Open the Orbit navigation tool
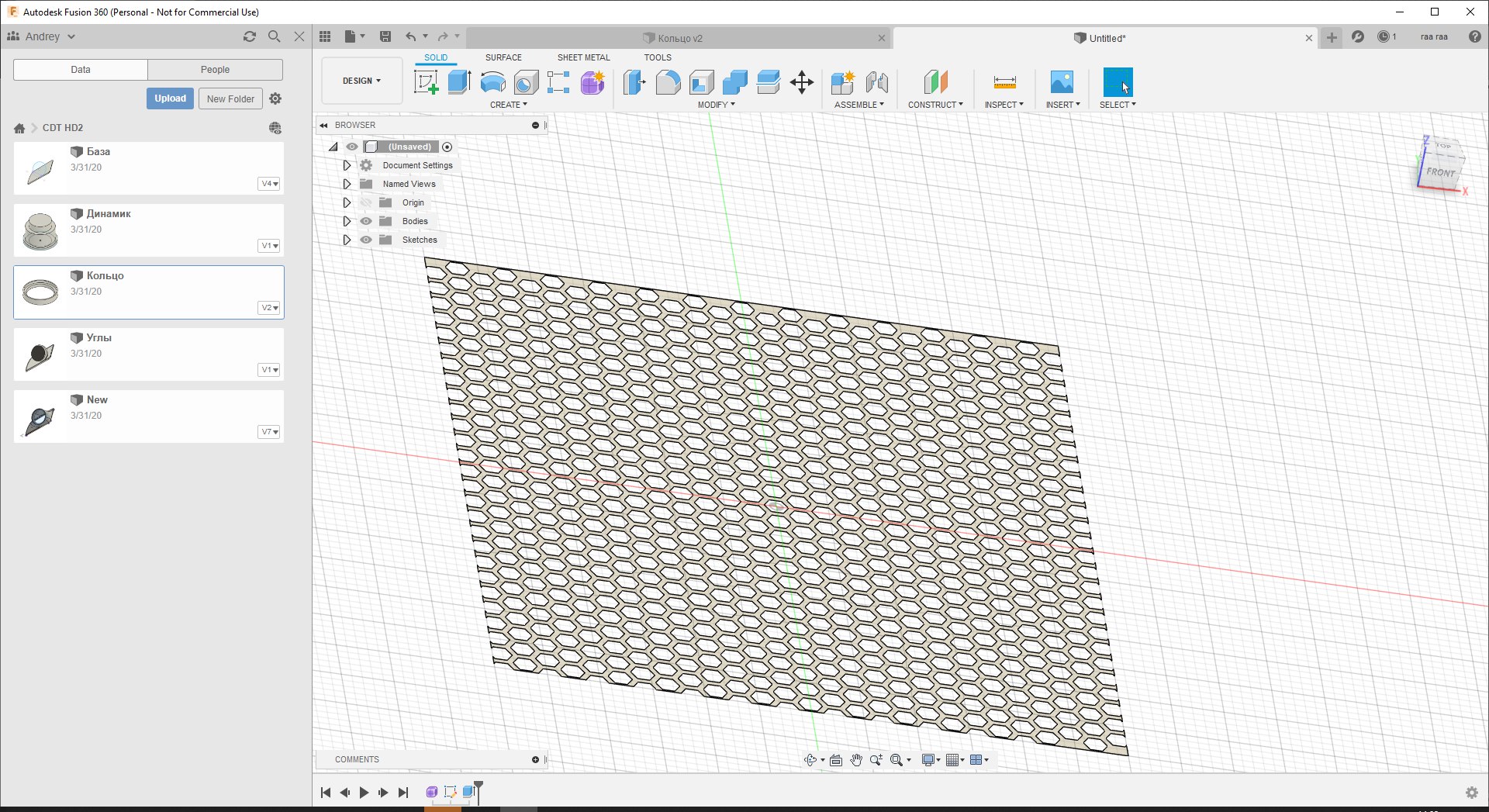This screenshot has width=1489, height=812. point(810,760)
